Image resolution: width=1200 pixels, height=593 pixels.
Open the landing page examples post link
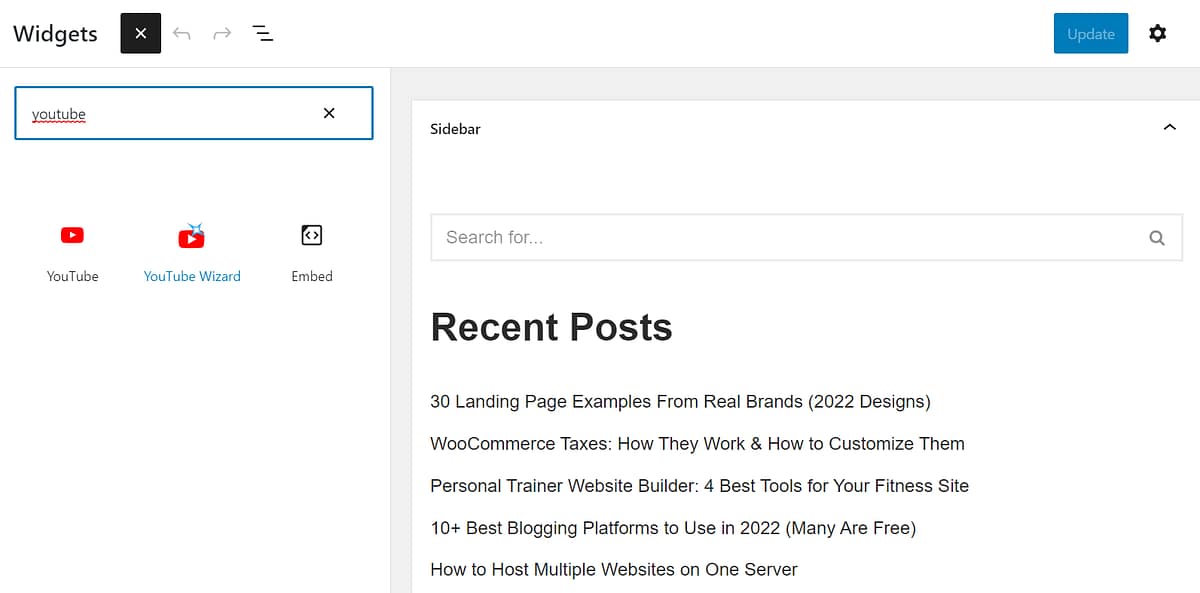coord(679,401)
